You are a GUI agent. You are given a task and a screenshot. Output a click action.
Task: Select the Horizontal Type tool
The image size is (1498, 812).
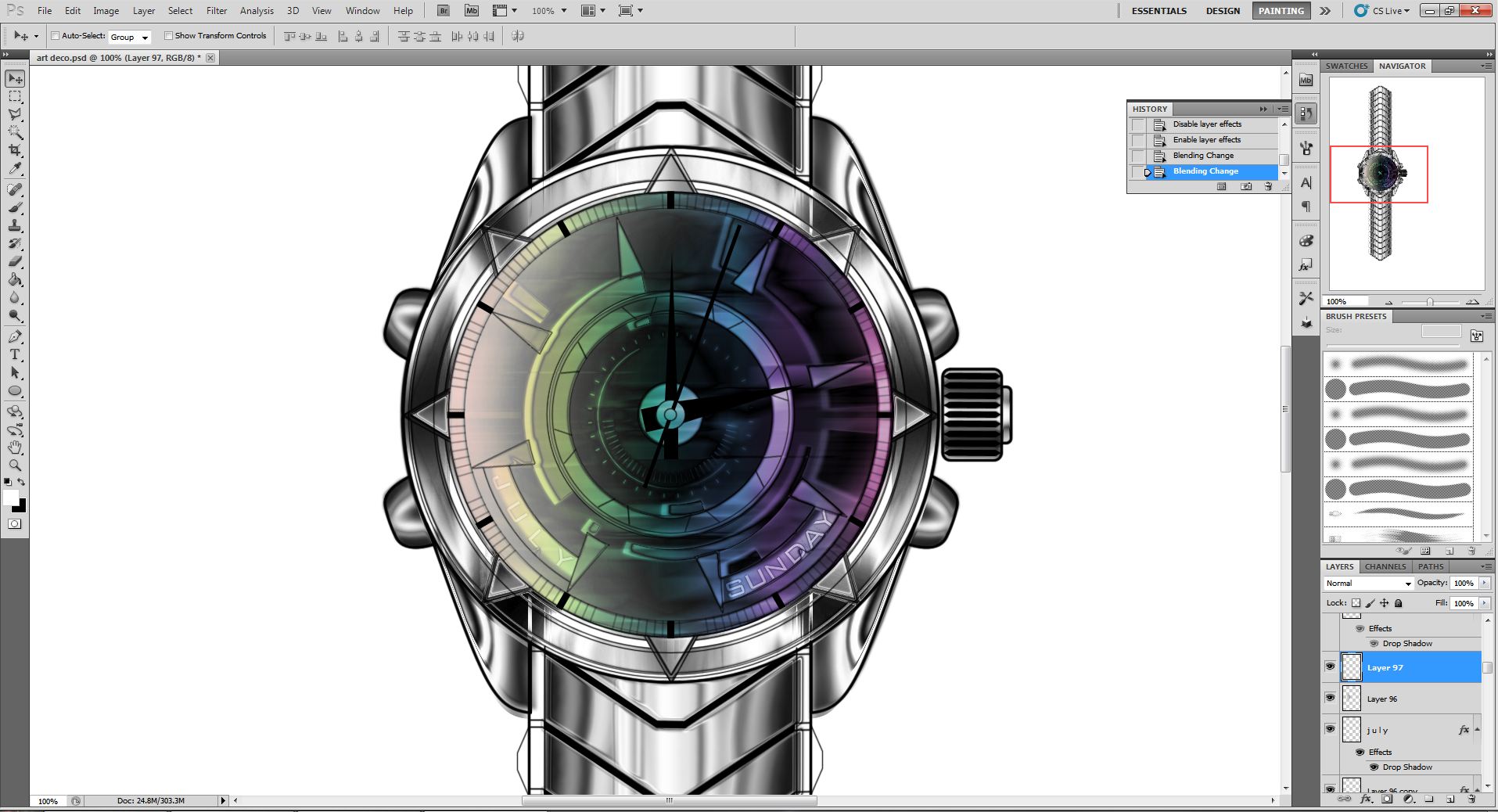tap(15, 354)
